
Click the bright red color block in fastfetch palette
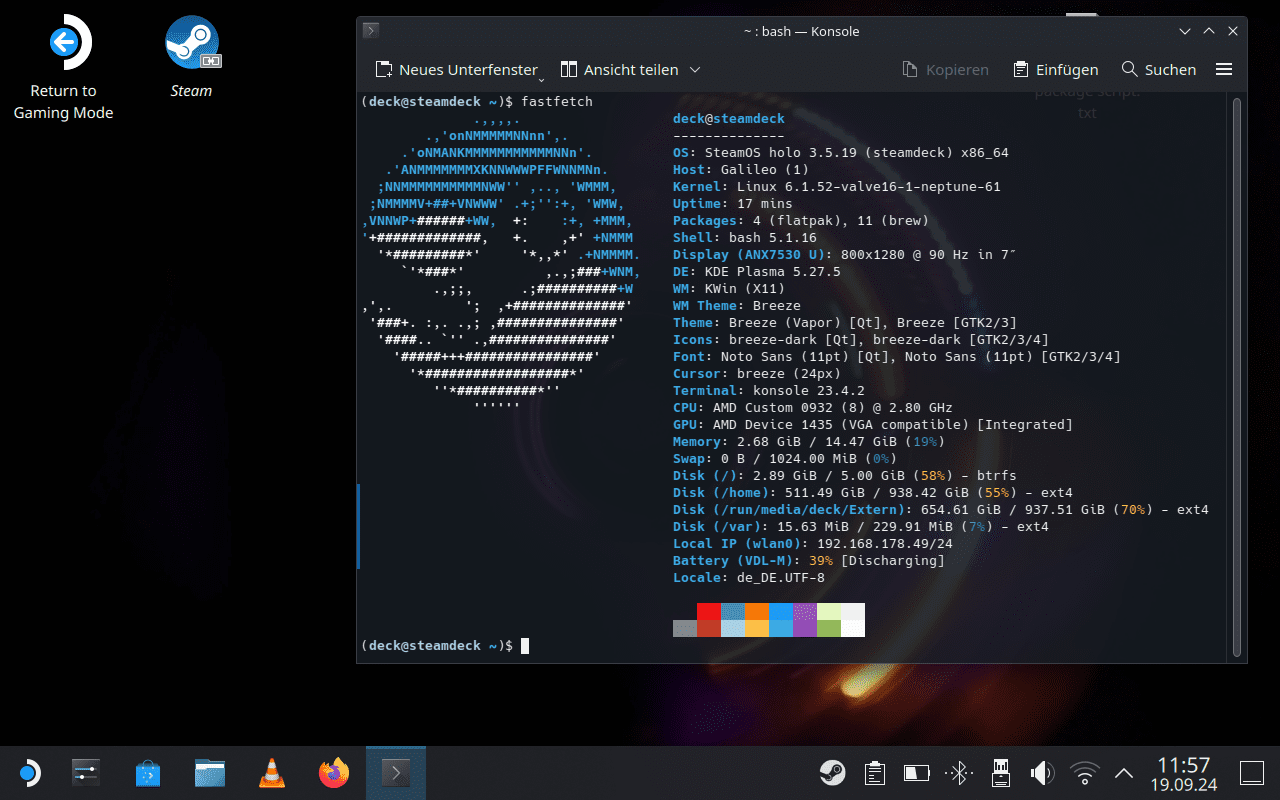[x=709, y=611]
